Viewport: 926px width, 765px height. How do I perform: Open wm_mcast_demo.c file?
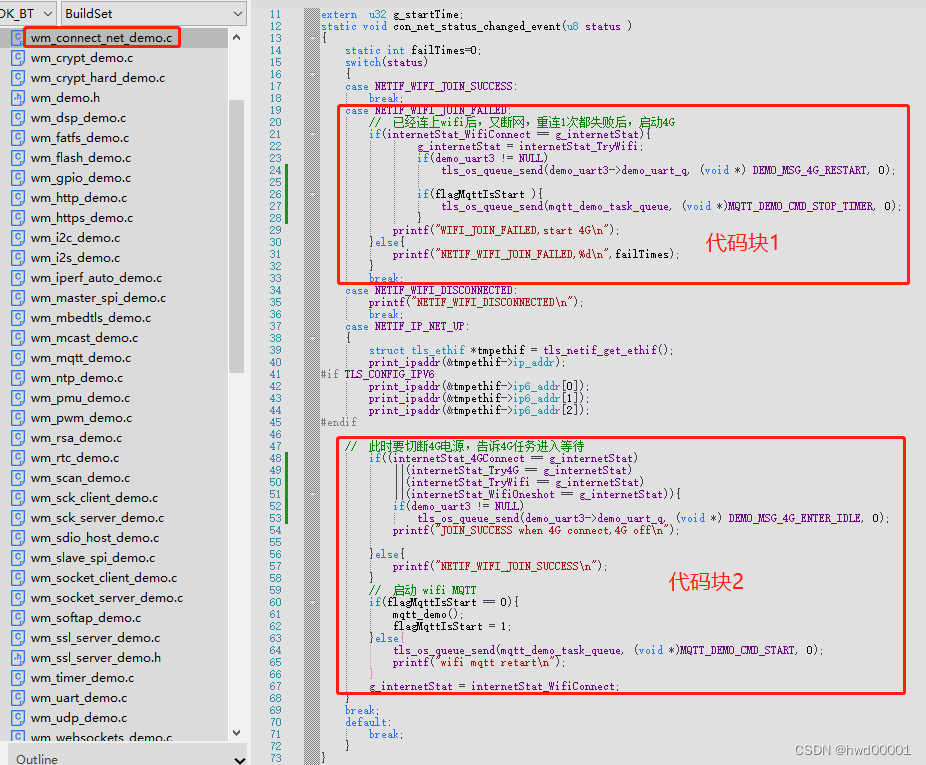tap(84, 338)
